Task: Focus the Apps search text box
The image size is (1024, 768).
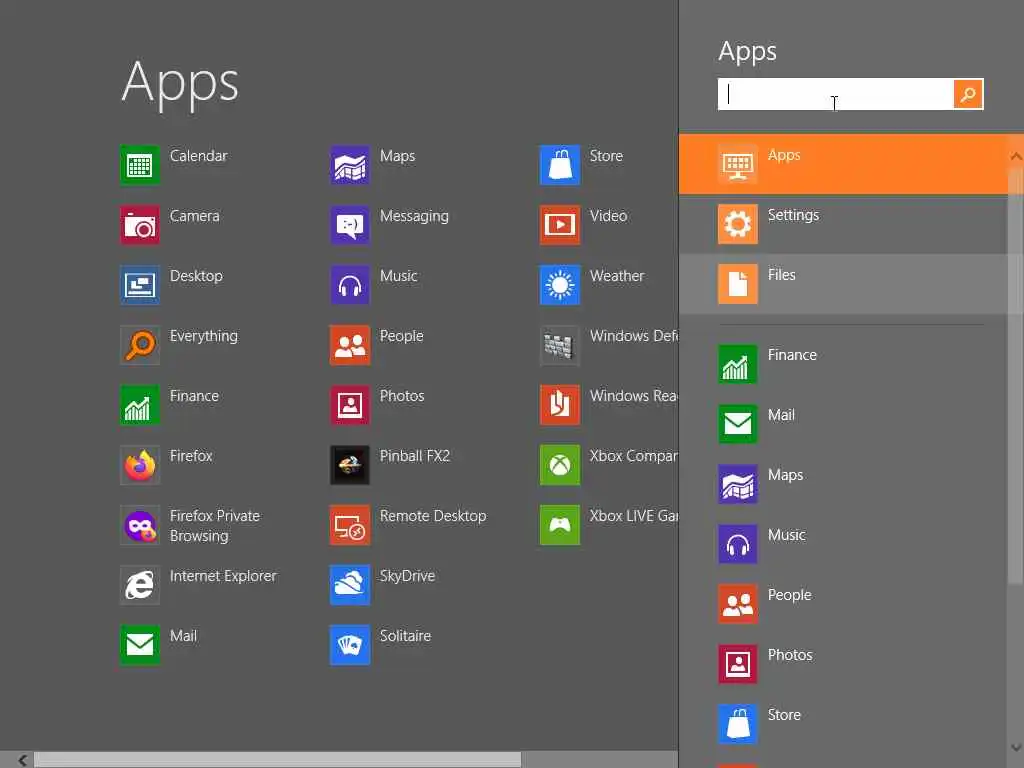Action: (x=836, y=94)
